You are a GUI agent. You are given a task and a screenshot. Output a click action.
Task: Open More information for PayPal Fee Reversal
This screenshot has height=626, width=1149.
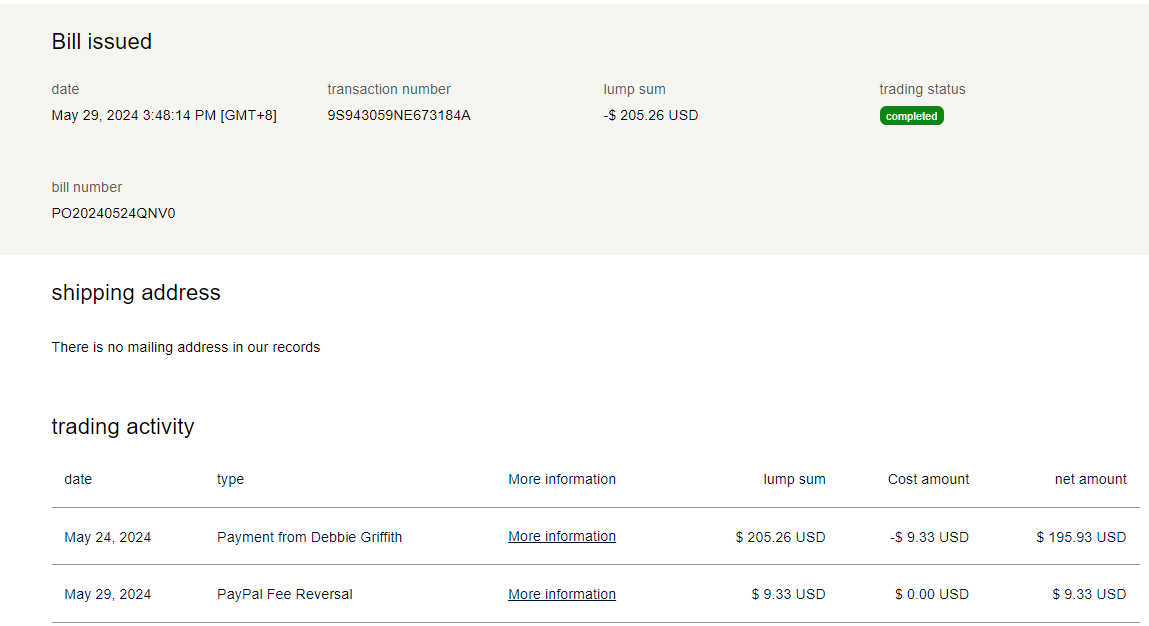[x=561, y=594]
